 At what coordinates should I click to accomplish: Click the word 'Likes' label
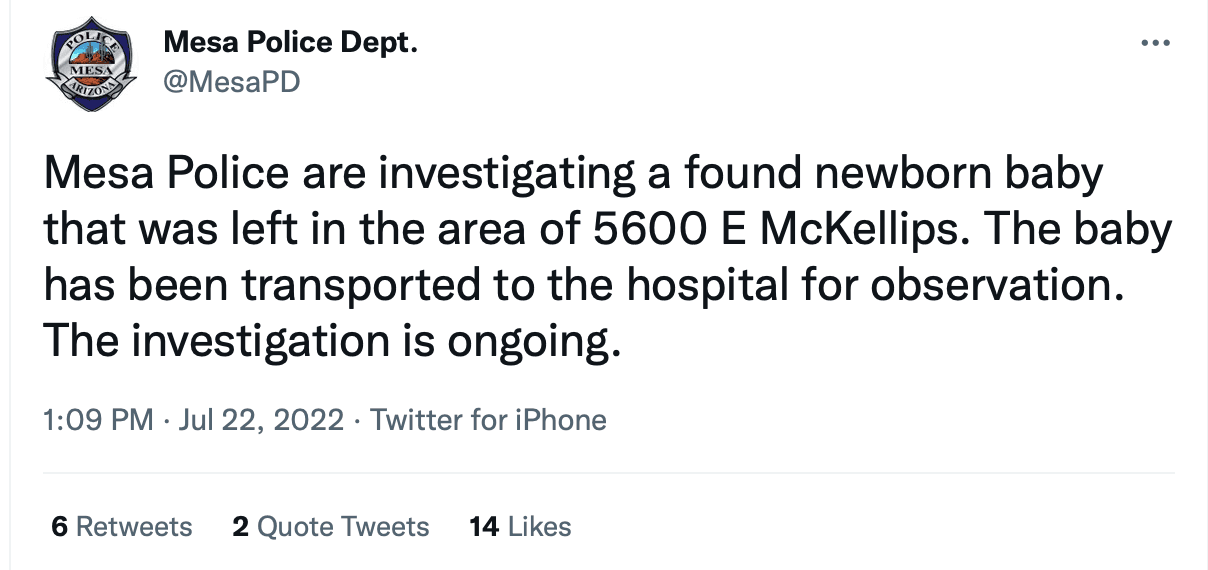tap(540, 526)
